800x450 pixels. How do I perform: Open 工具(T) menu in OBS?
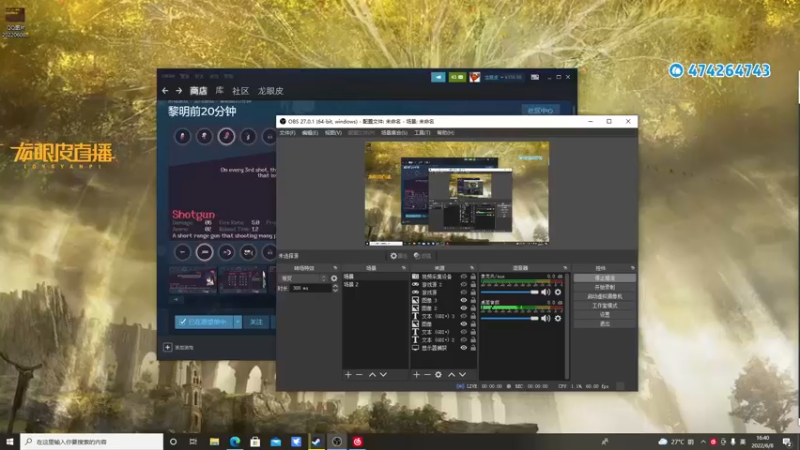(x=422, y=133)
